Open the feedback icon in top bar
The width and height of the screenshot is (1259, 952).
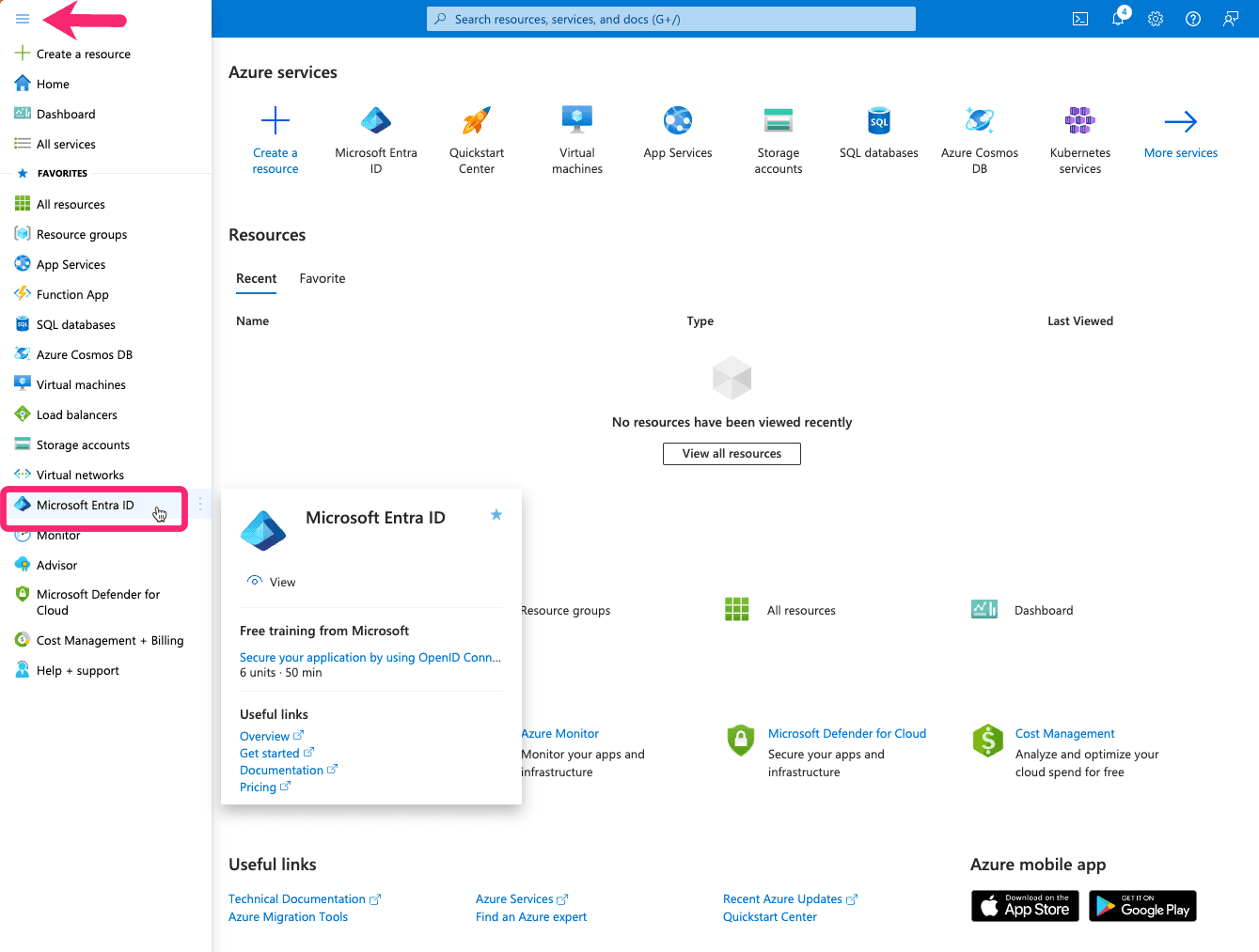[1231, 19]
